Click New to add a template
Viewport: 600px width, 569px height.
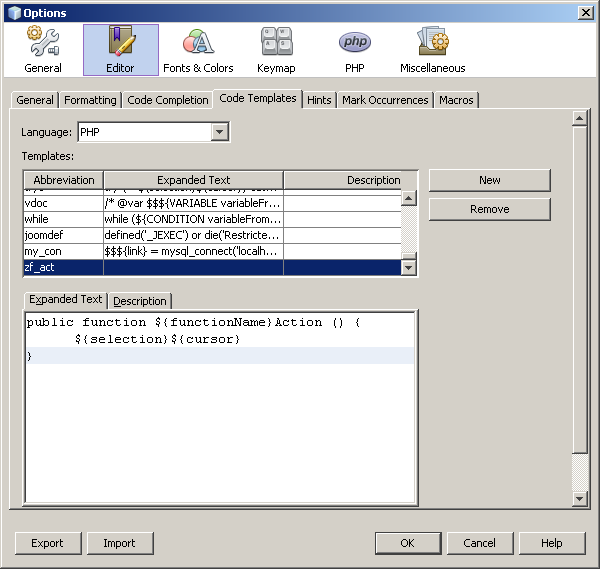coord(489,180)
